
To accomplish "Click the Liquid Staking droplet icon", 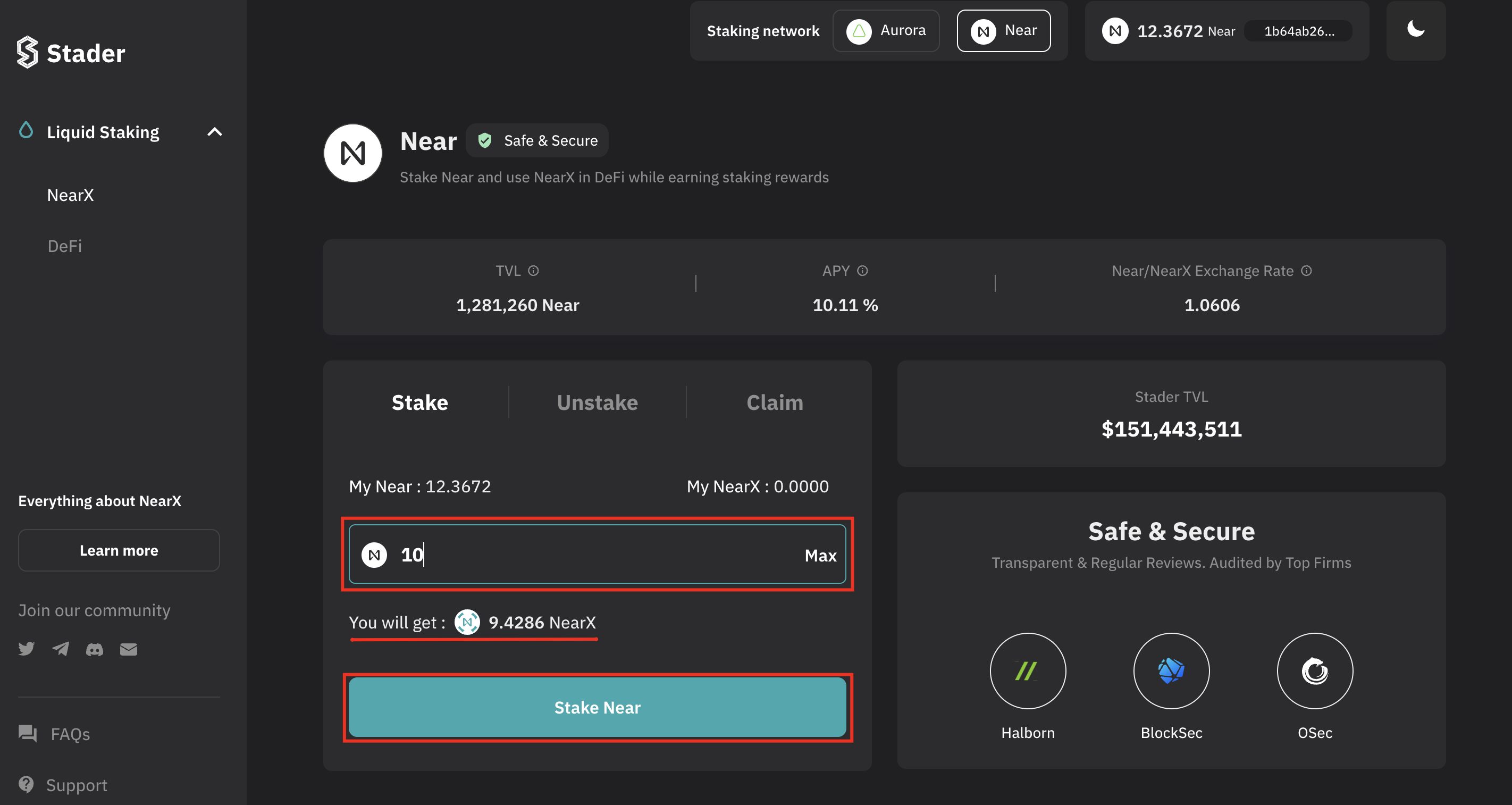I will 26,130.
